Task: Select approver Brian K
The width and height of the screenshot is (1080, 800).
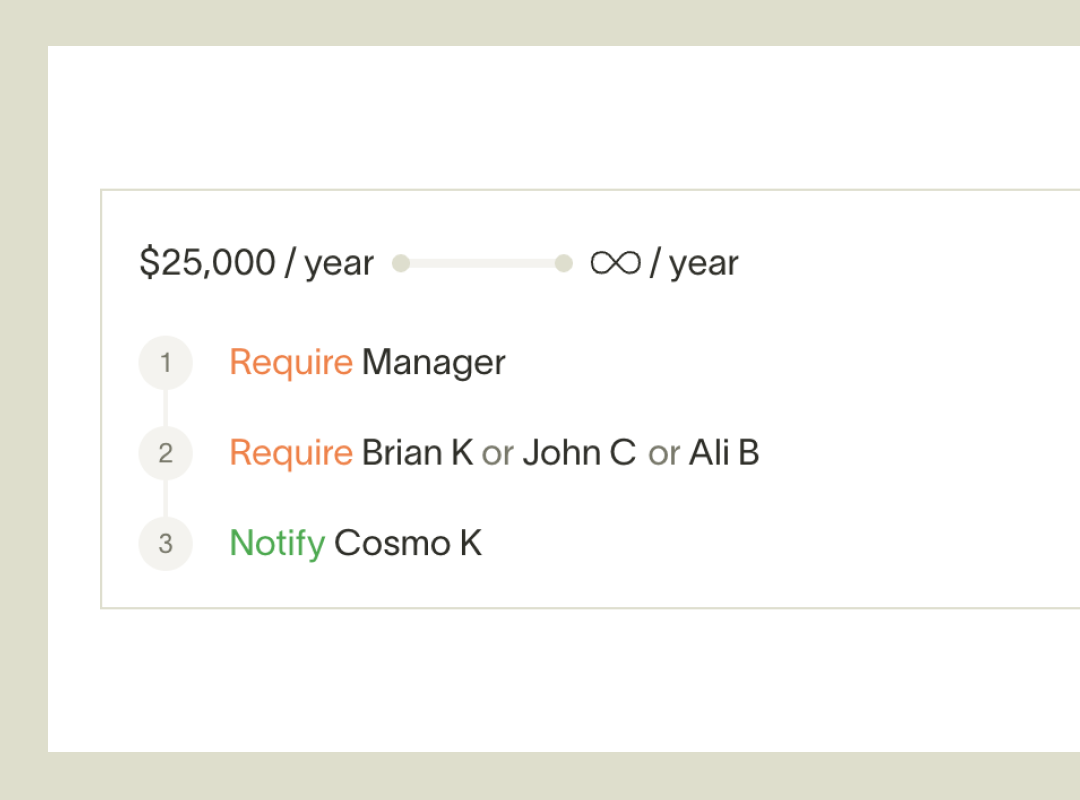Action: 417,453
